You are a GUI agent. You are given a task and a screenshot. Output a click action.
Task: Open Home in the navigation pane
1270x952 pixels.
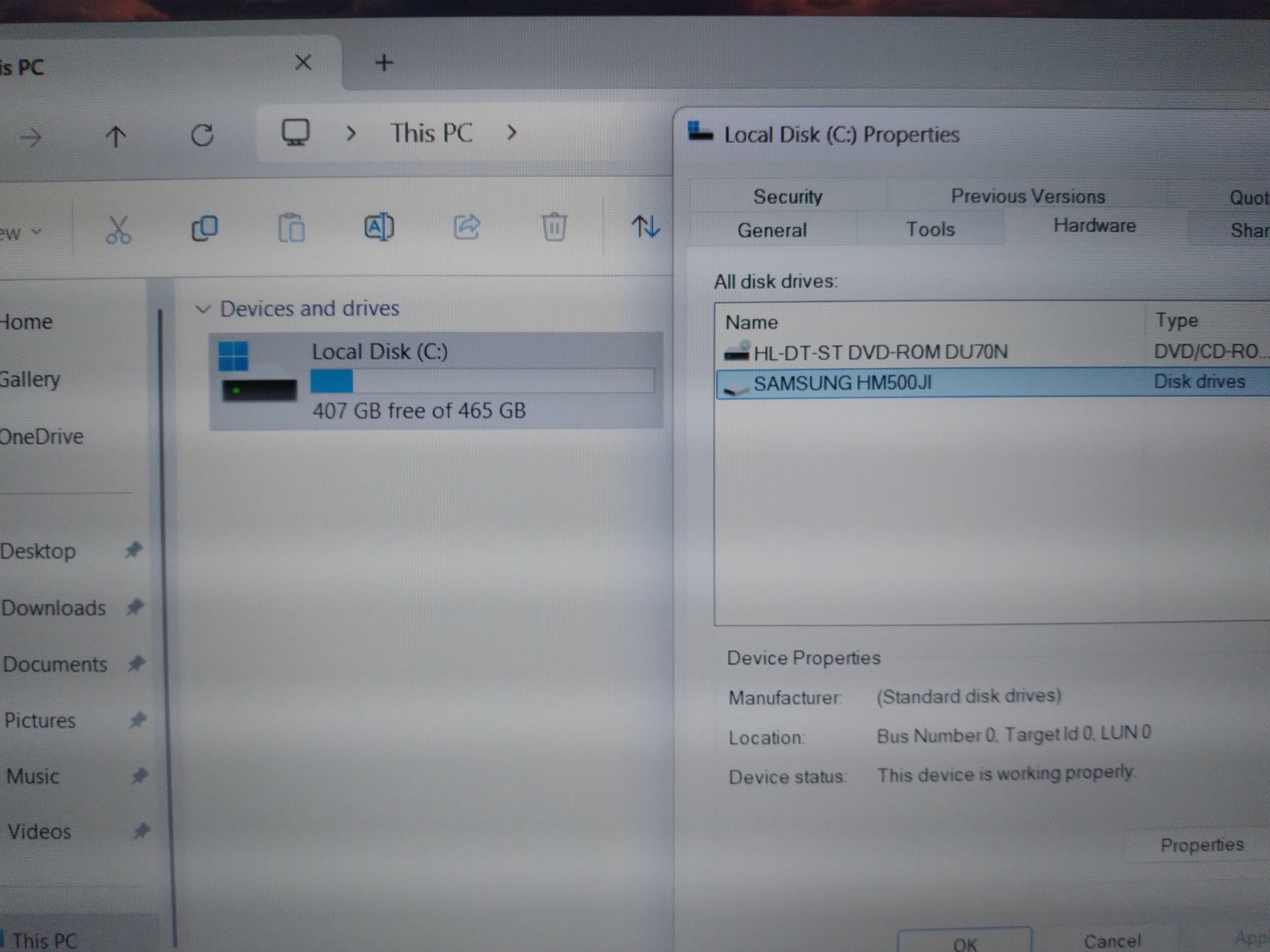pyautogui.click(x=26, y=322)
